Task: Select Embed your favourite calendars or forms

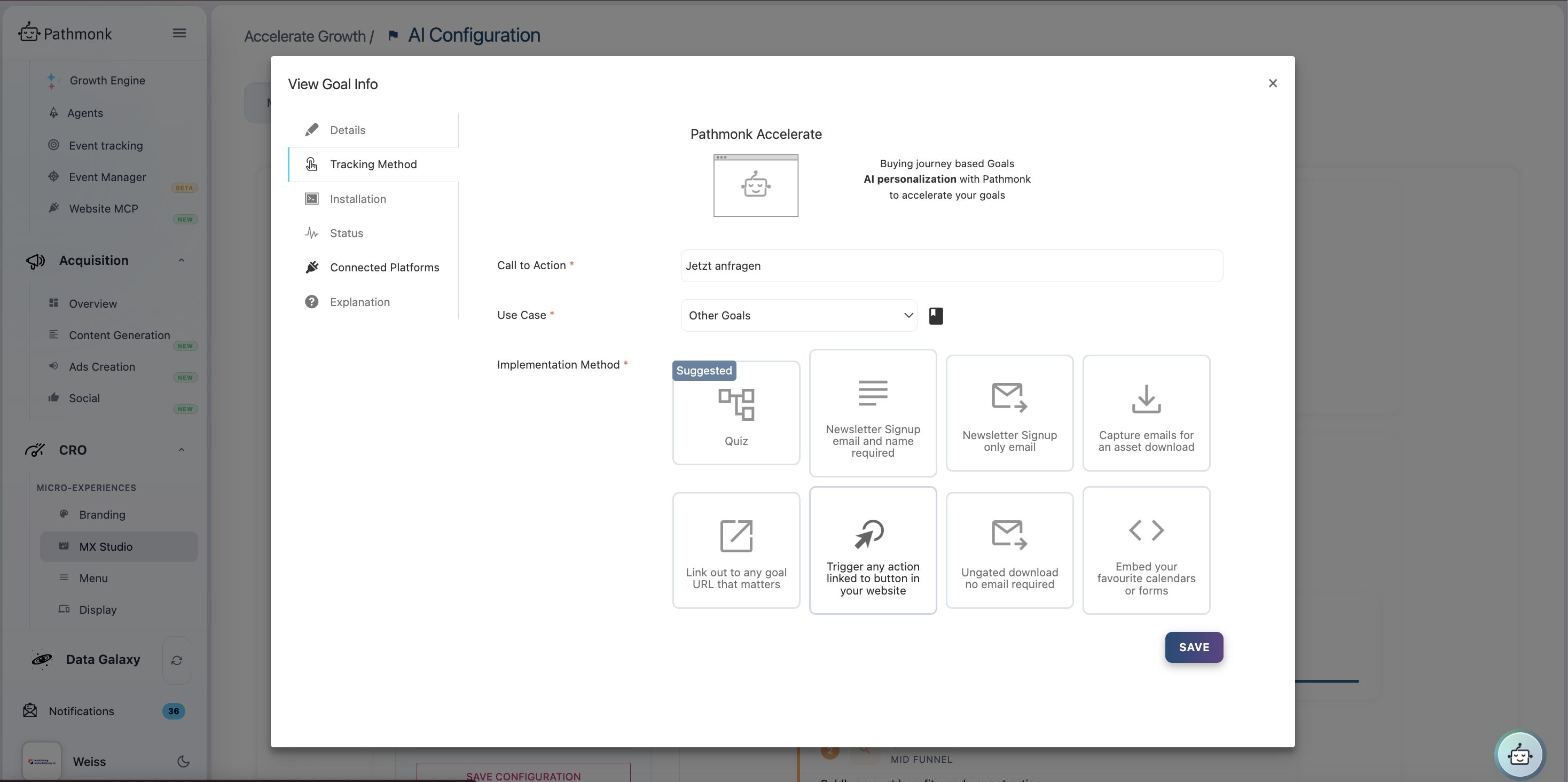Action: [x=1146, y=550]
